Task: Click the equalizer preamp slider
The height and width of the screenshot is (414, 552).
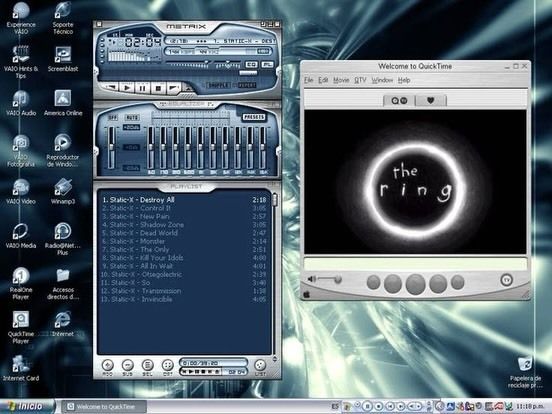Action: 111,147
